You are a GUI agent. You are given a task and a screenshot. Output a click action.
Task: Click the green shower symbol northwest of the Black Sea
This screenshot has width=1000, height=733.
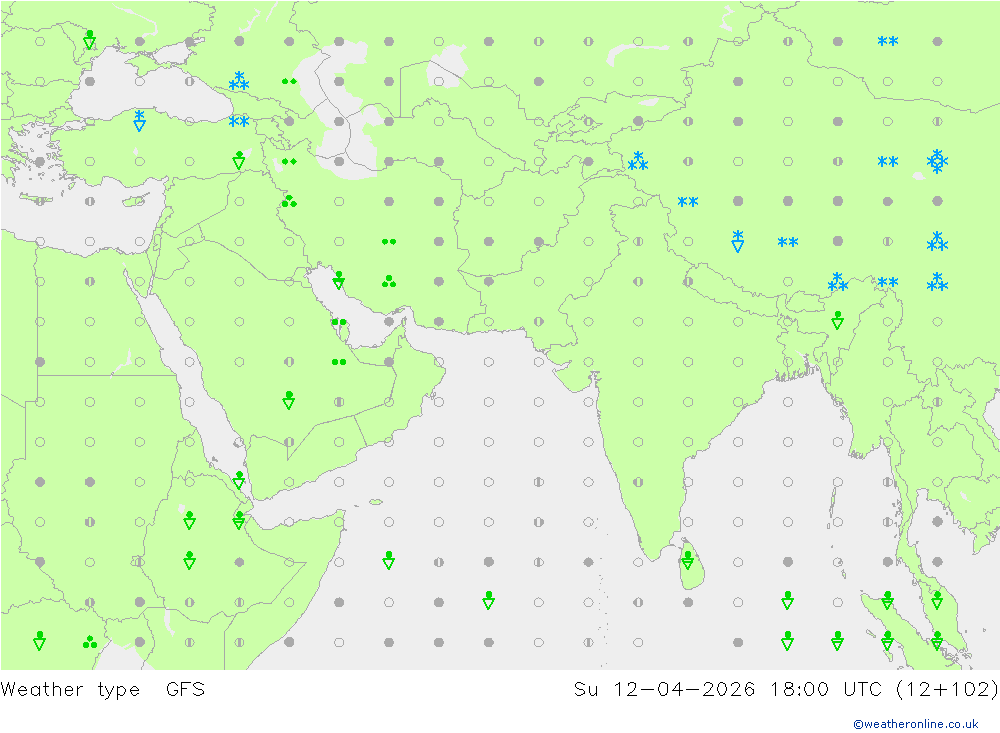coord(90,40)
